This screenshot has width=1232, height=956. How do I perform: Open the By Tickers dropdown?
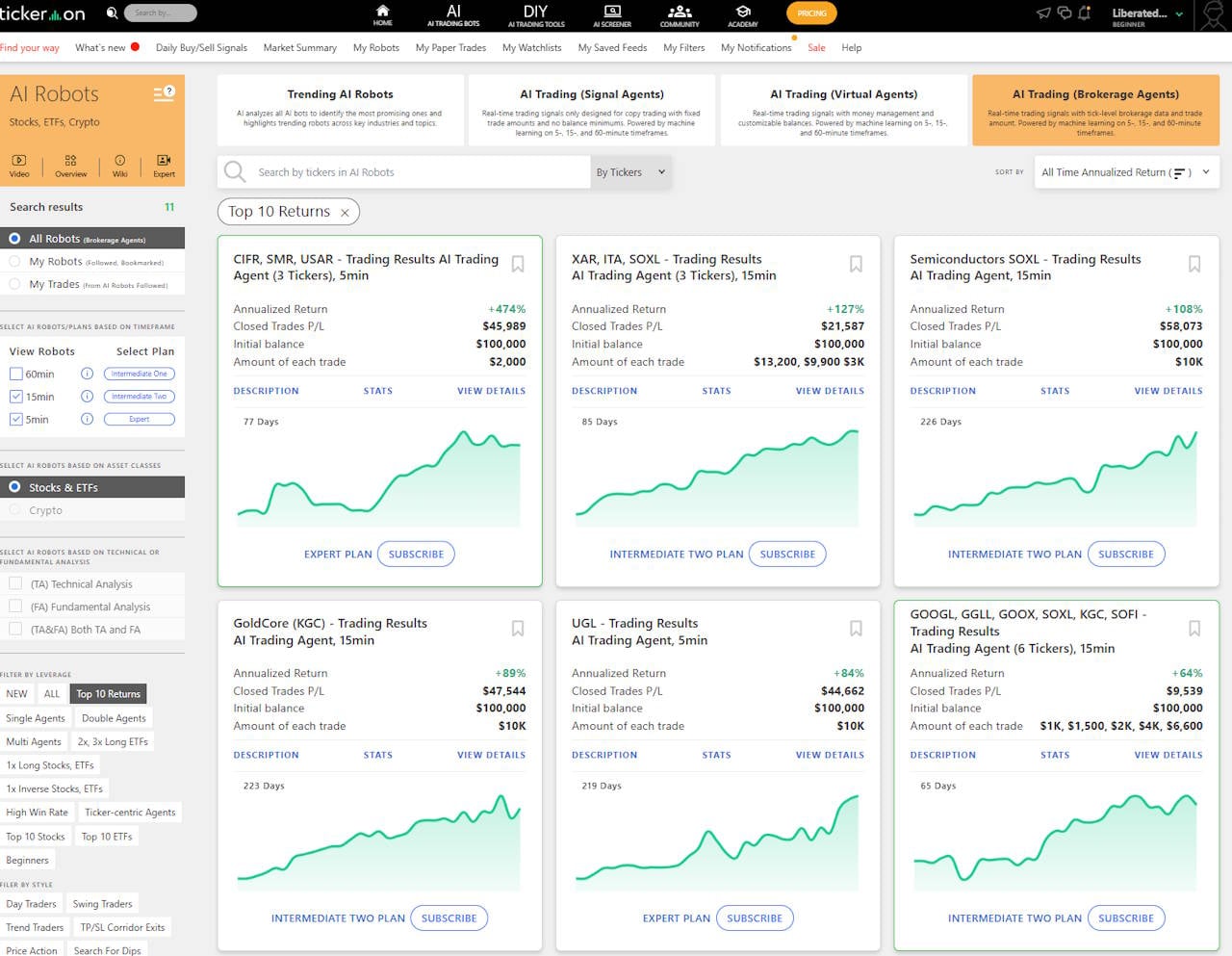[x=630, y=172]
